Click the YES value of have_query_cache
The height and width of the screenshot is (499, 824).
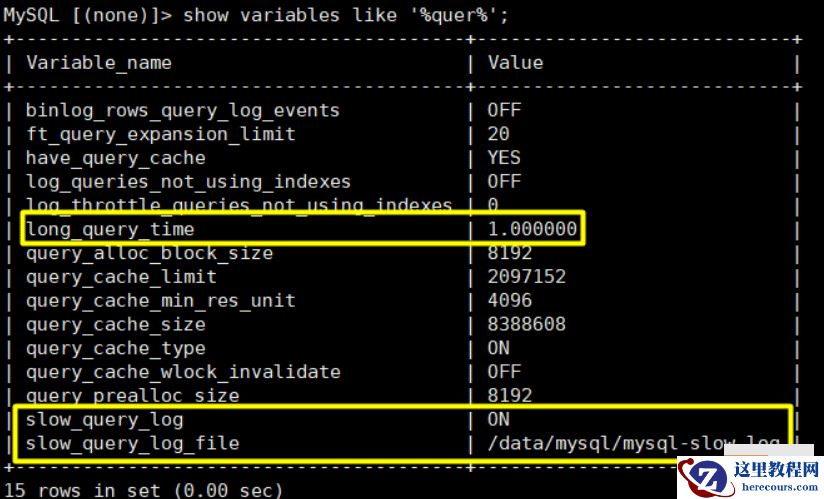click(504, 157)
